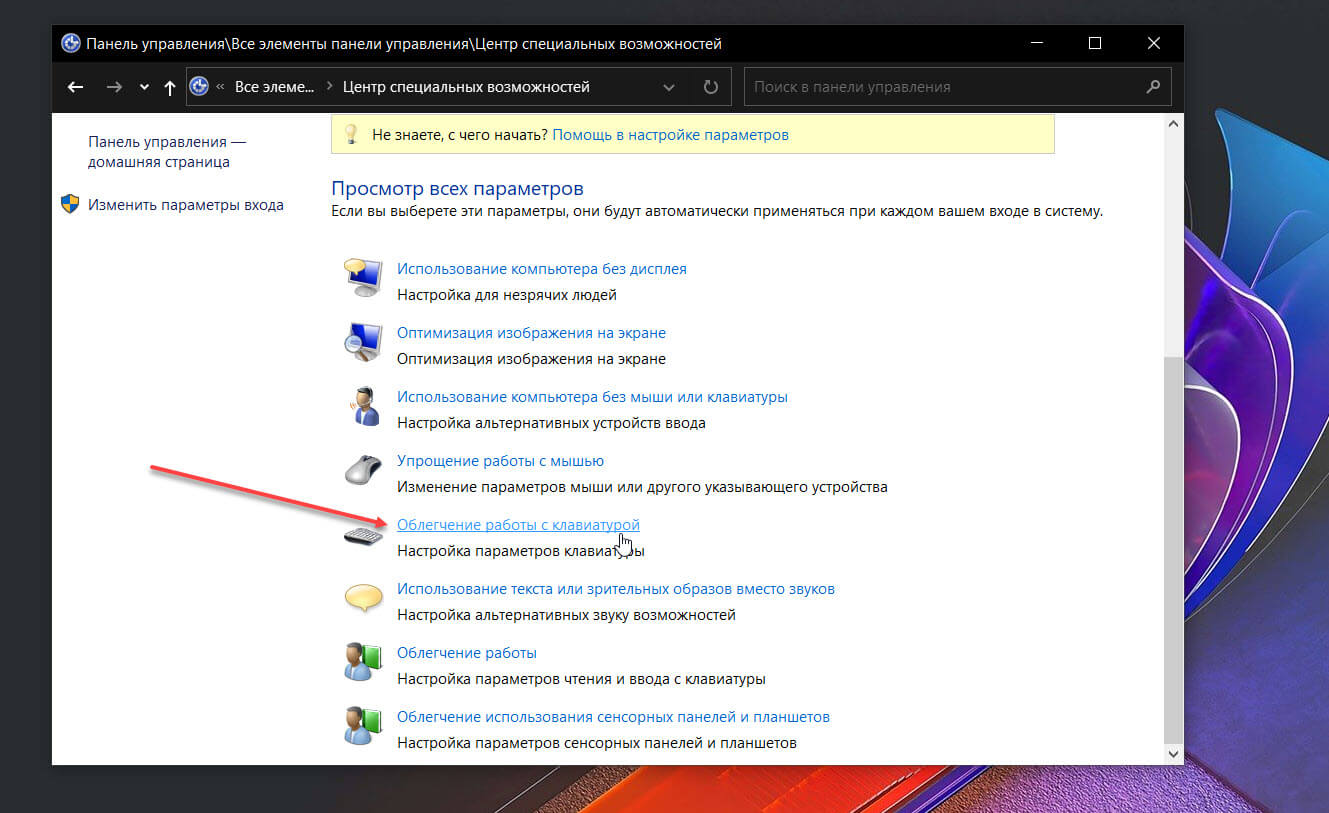Click the search magnifier icon in the search box
Viewport: 1329px width, 813px height.
(1153, 87)
